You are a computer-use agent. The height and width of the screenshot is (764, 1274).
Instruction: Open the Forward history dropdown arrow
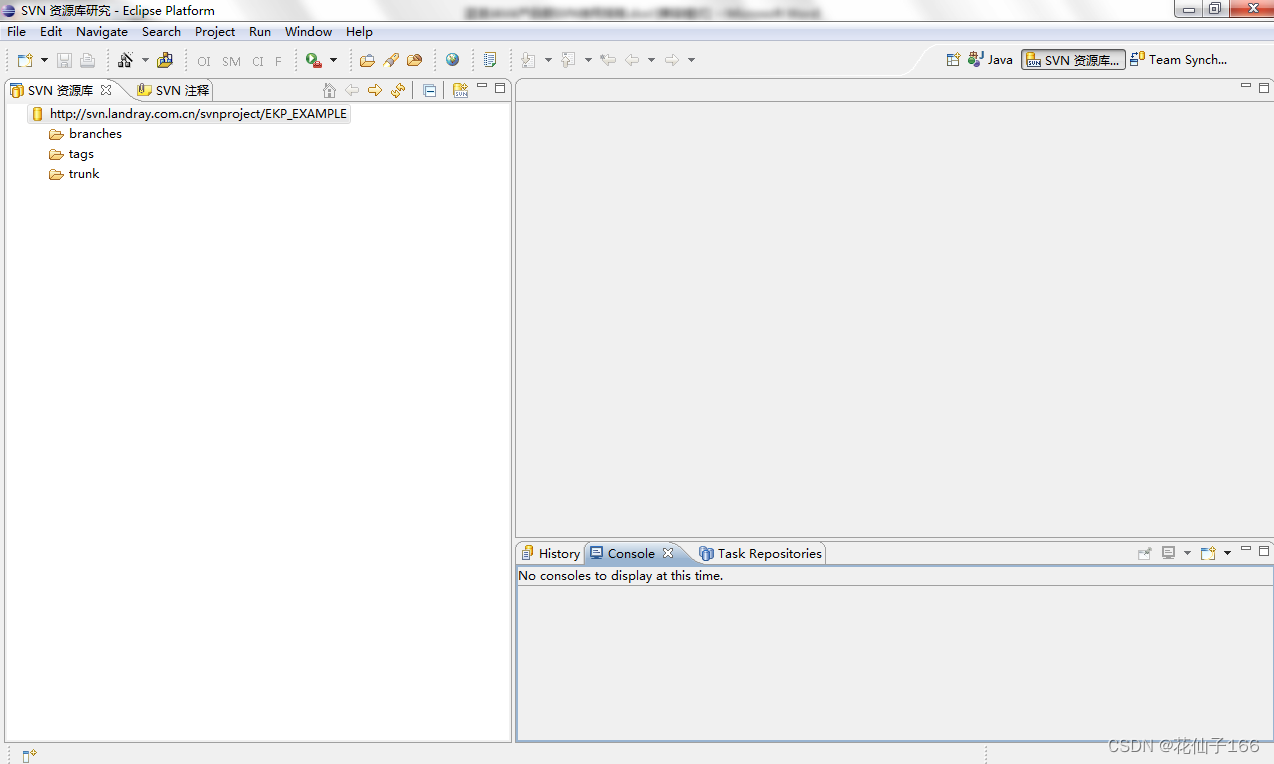691,61
